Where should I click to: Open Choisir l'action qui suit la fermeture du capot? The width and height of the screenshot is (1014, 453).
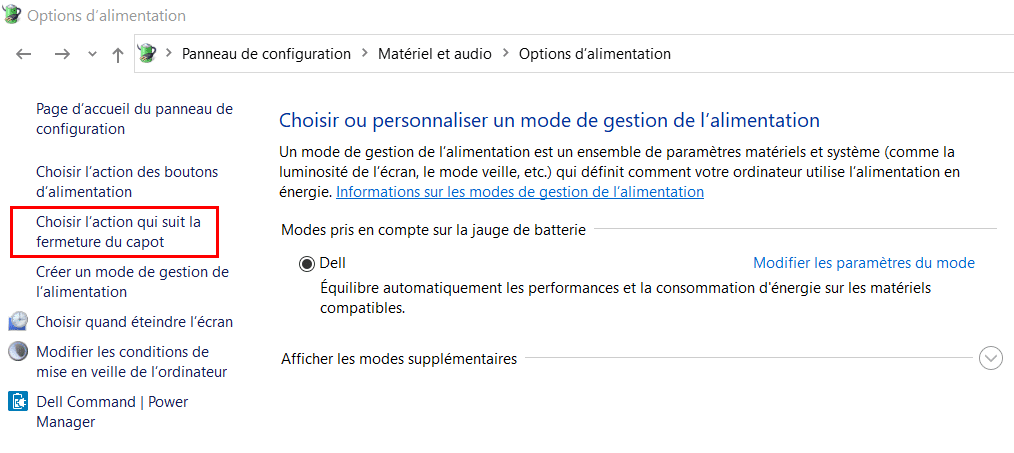pyautogui.click(x=118, y=231)
